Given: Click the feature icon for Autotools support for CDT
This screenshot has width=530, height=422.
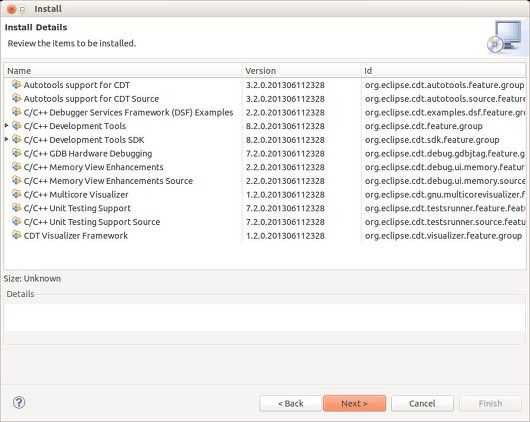Looking at the screenshot, I should [16, 85].
